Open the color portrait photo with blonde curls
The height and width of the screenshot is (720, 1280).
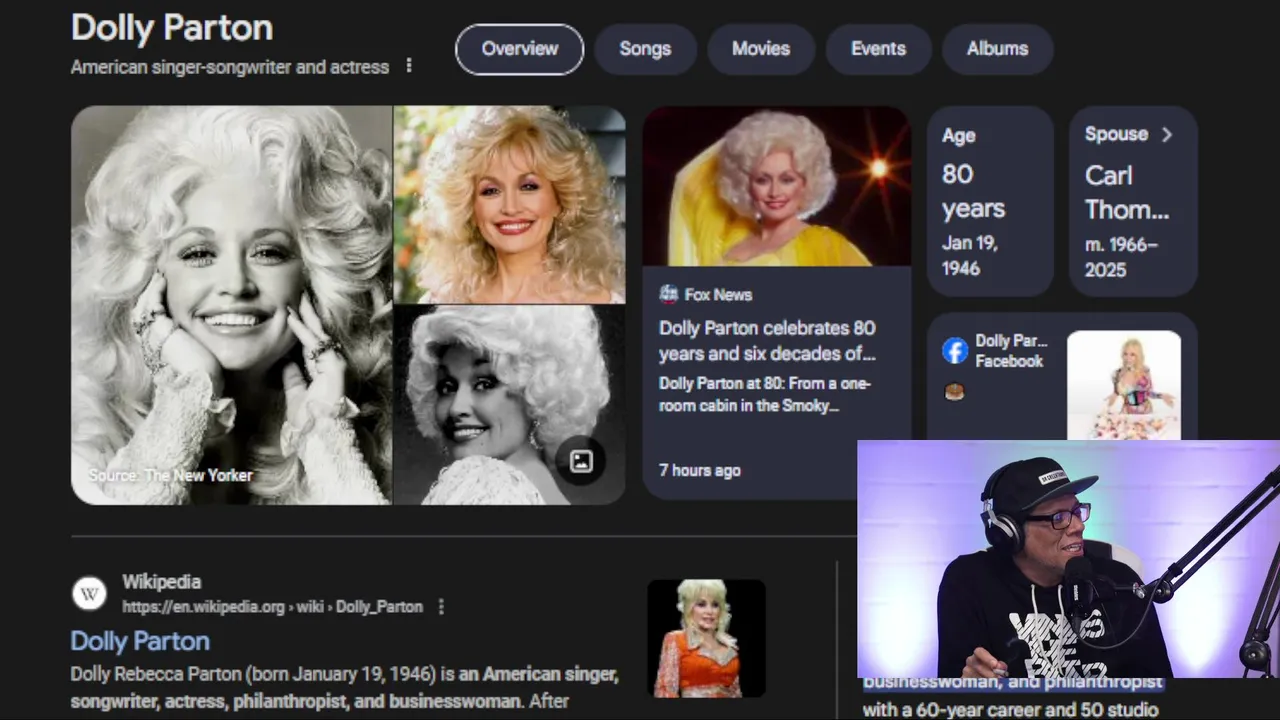point(510,204)
